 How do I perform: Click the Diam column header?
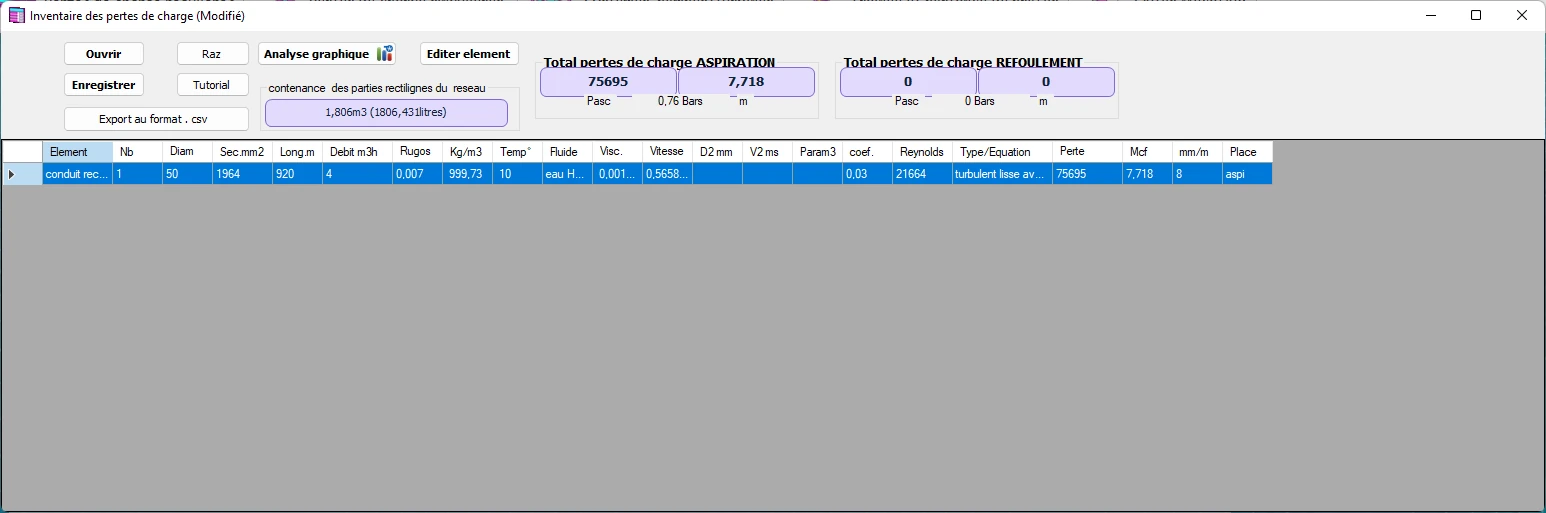click(187, 152)
